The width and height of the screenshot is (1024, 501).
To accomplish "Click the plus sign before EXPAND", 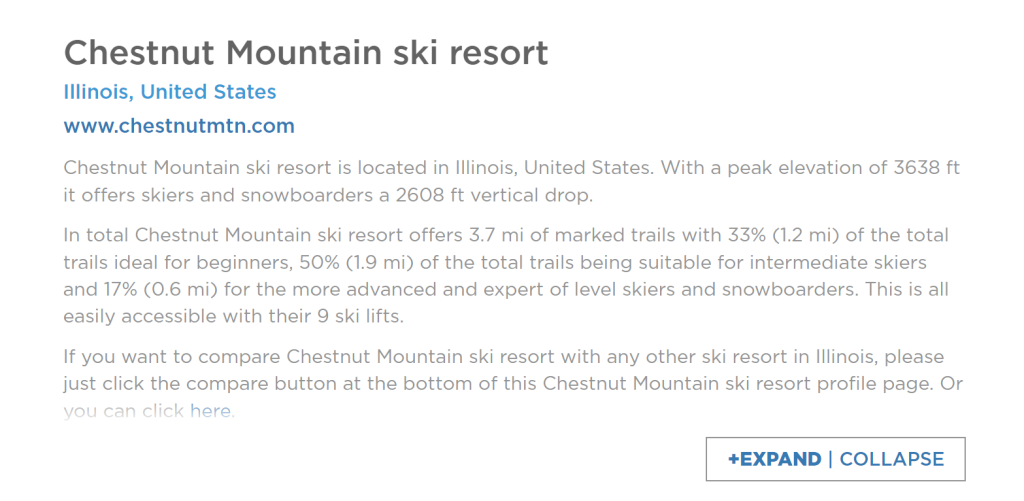I will pos(733,459).
